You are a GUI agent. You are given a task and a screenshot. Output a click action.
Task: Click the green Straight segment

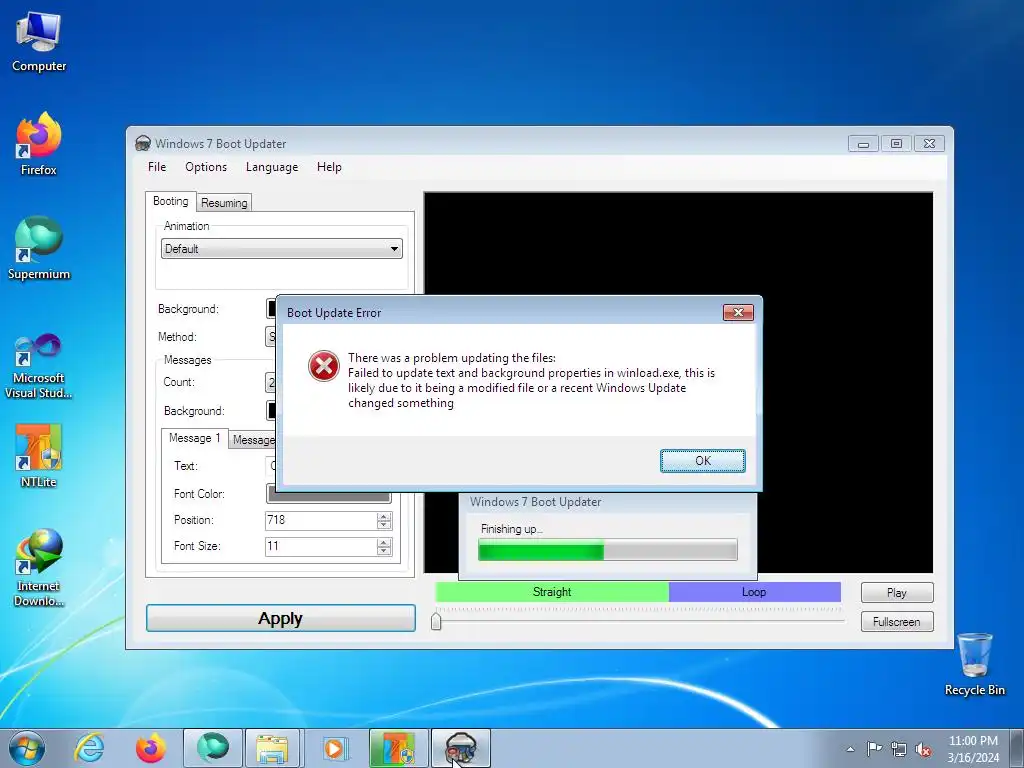point(552,592)
